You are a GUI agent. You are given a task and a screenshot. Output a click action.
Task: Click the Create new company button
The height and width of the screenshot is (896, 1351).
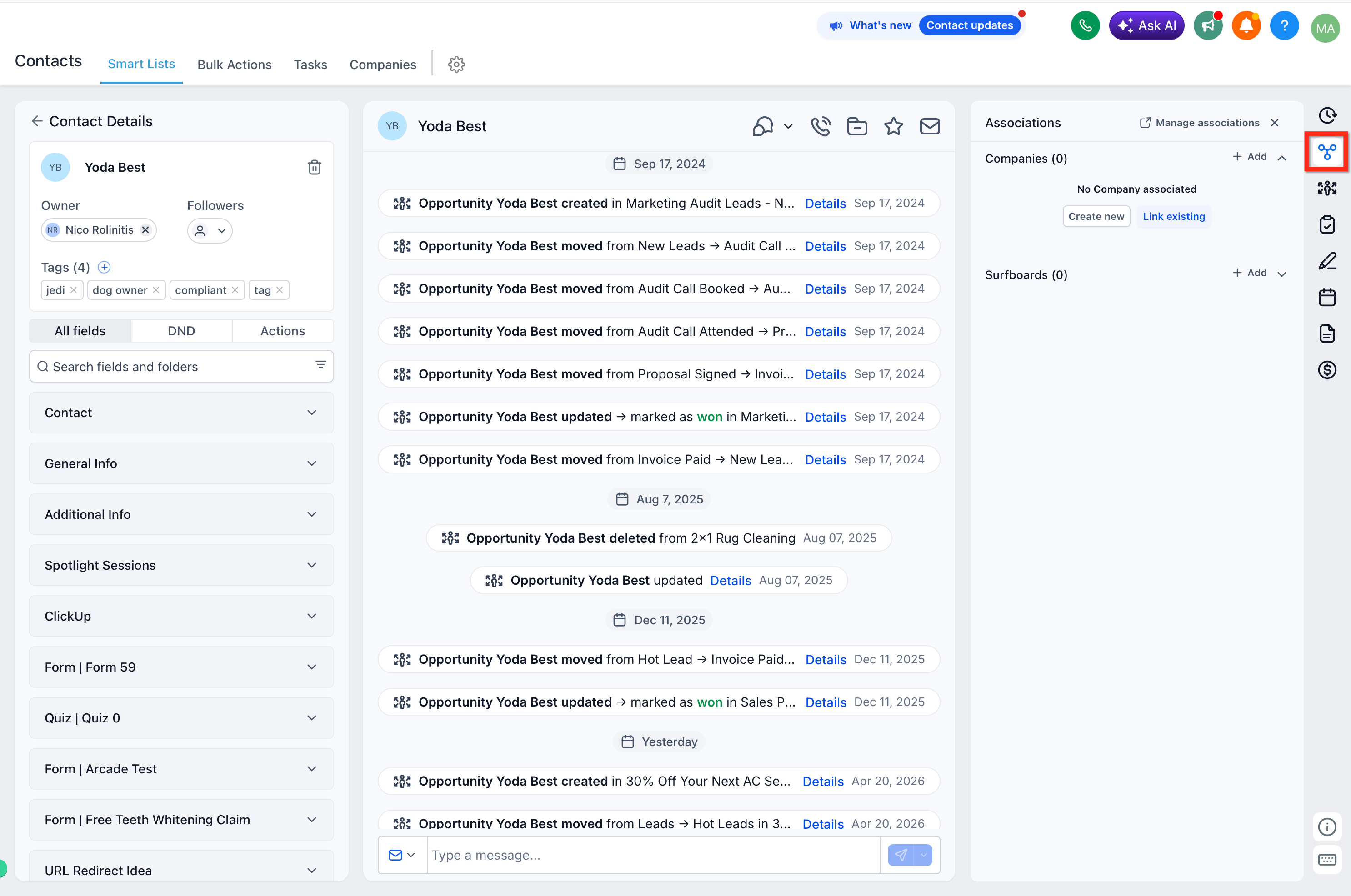click(1096, 217)
